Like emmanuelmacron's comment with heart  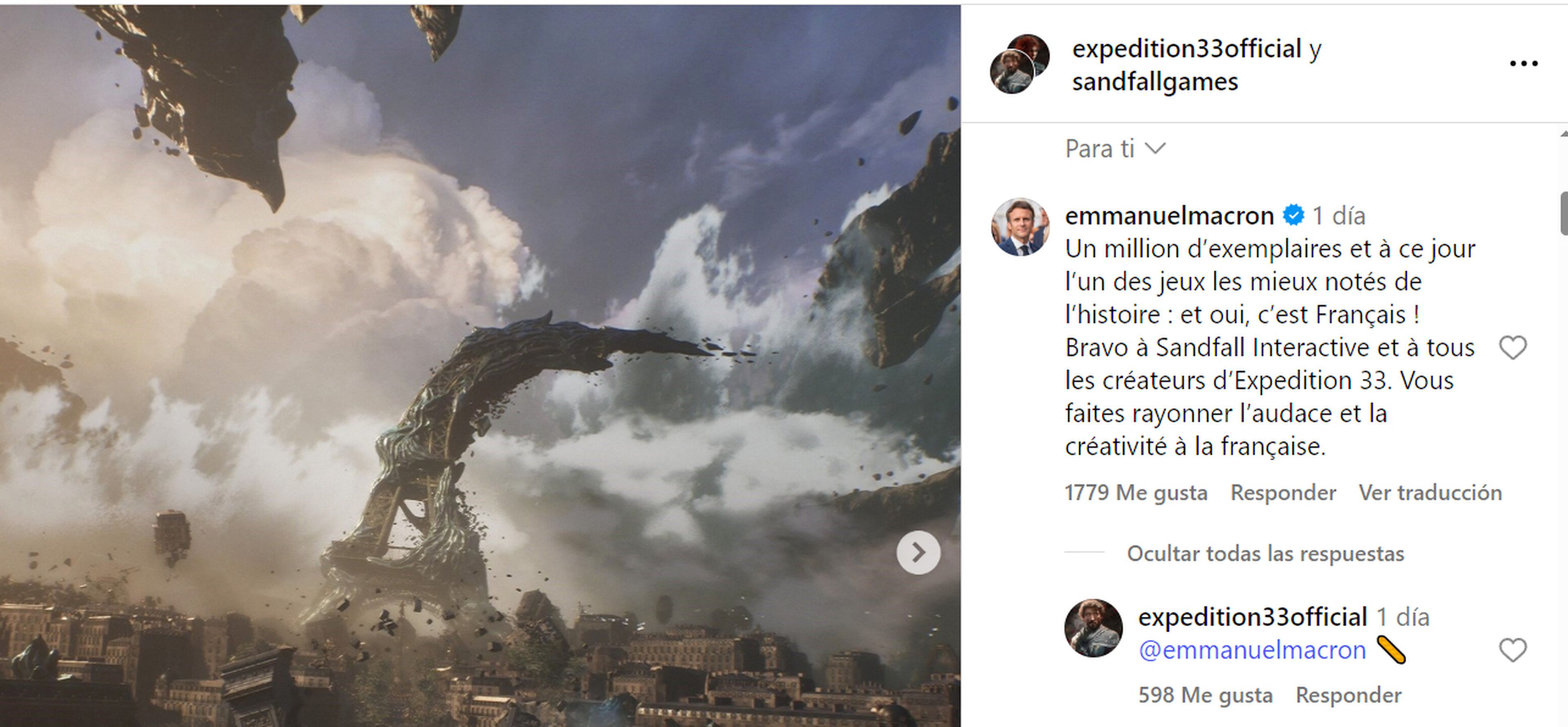(1512, 348)
